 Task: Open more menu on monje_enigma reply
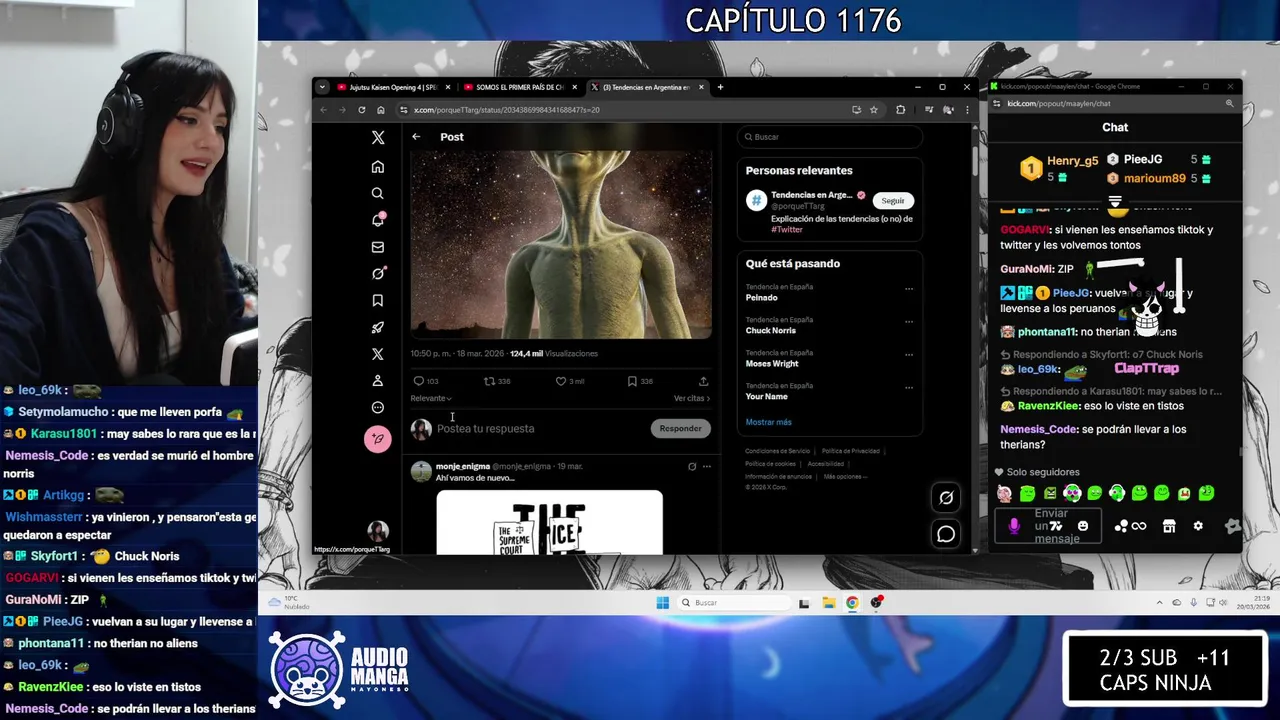tap(706, 466)
